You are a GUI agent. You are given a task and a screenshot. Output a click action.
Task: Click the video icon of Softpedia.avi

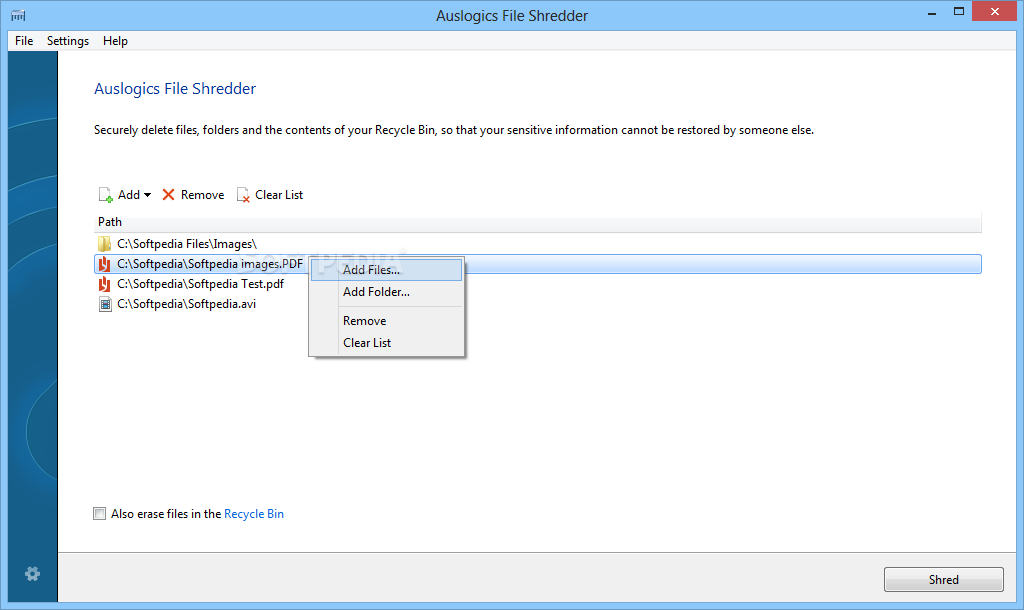(x=104, y=304)
